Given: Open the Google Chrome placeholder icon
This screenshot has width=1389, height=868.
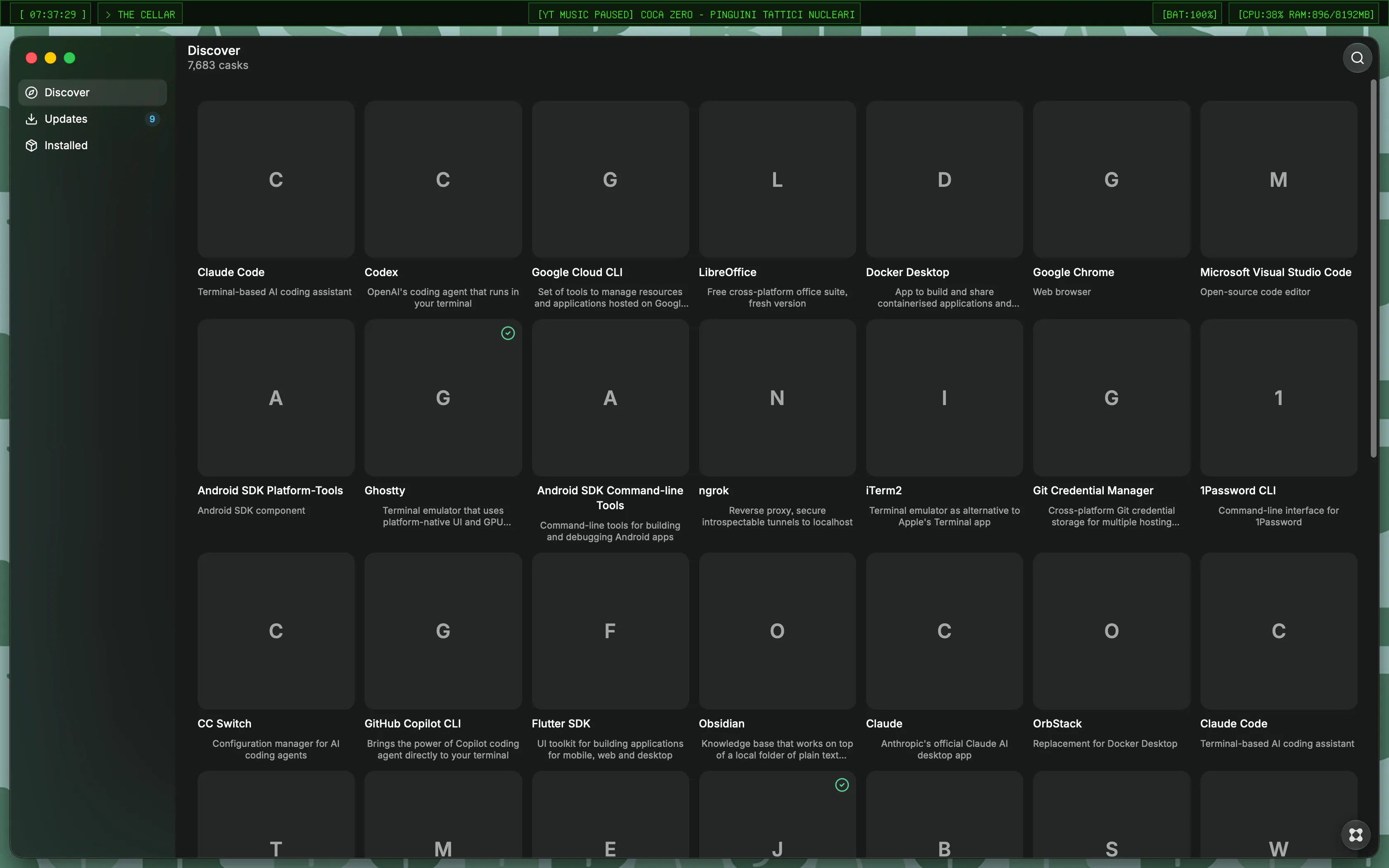Looking at the screenshot, I should click(x=1111, y=180).
